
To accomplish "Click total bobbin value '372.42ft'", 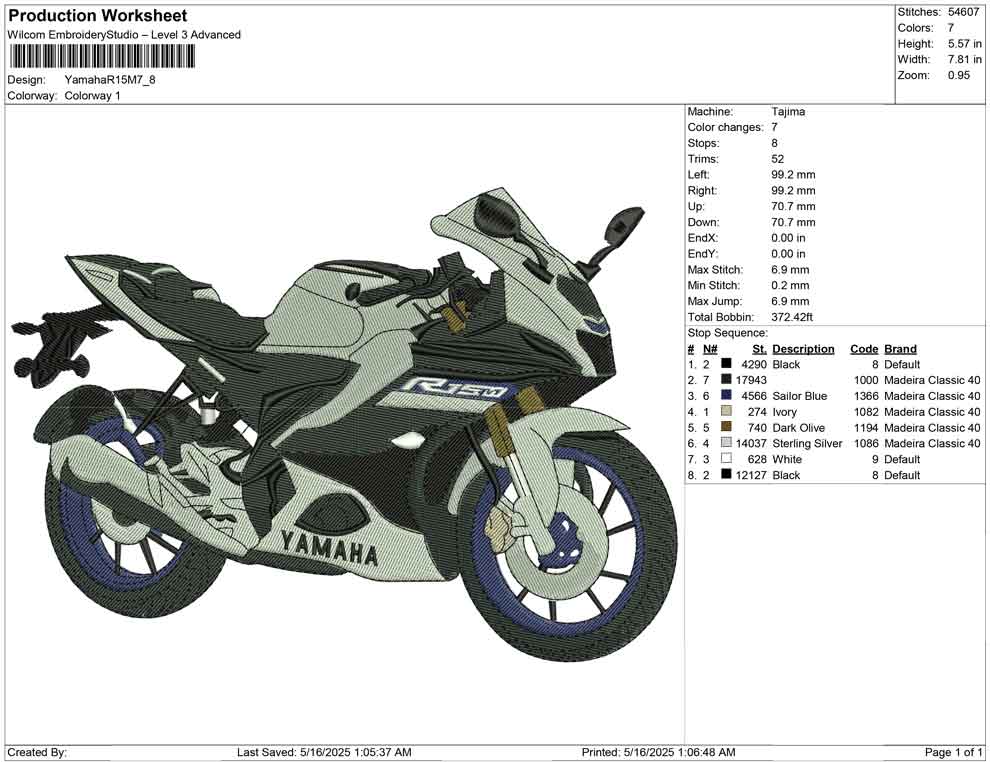I will [792, 317].
